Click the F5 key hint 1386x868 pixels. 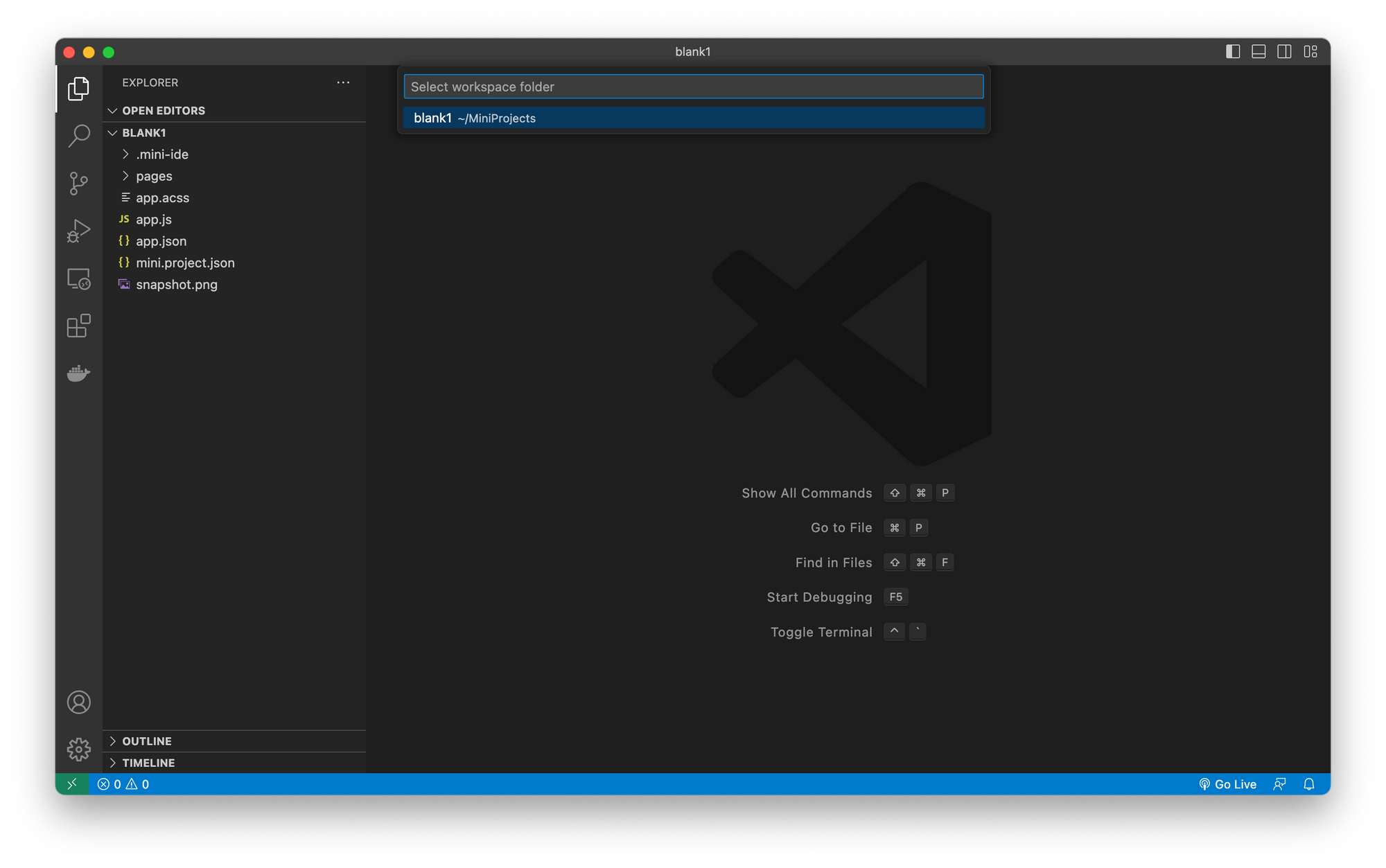click(x=896, y=597)
